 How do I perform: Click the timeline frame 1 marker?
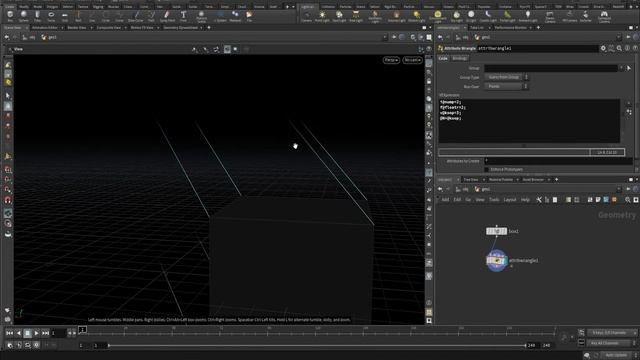82,329
